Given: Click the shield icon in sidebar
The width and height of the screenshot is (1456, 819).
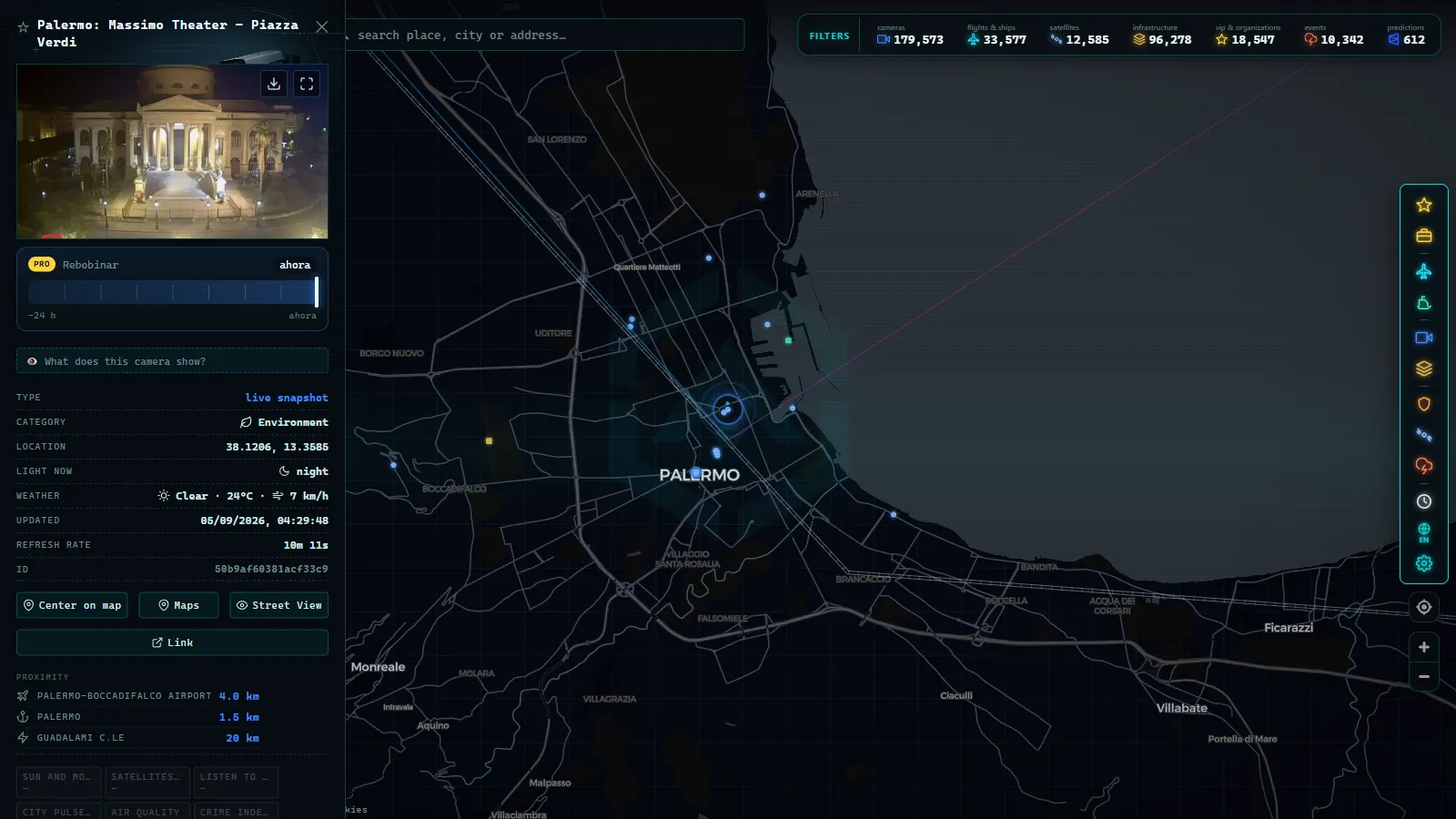Looking at the screenshot, I should click(1424, 404).
